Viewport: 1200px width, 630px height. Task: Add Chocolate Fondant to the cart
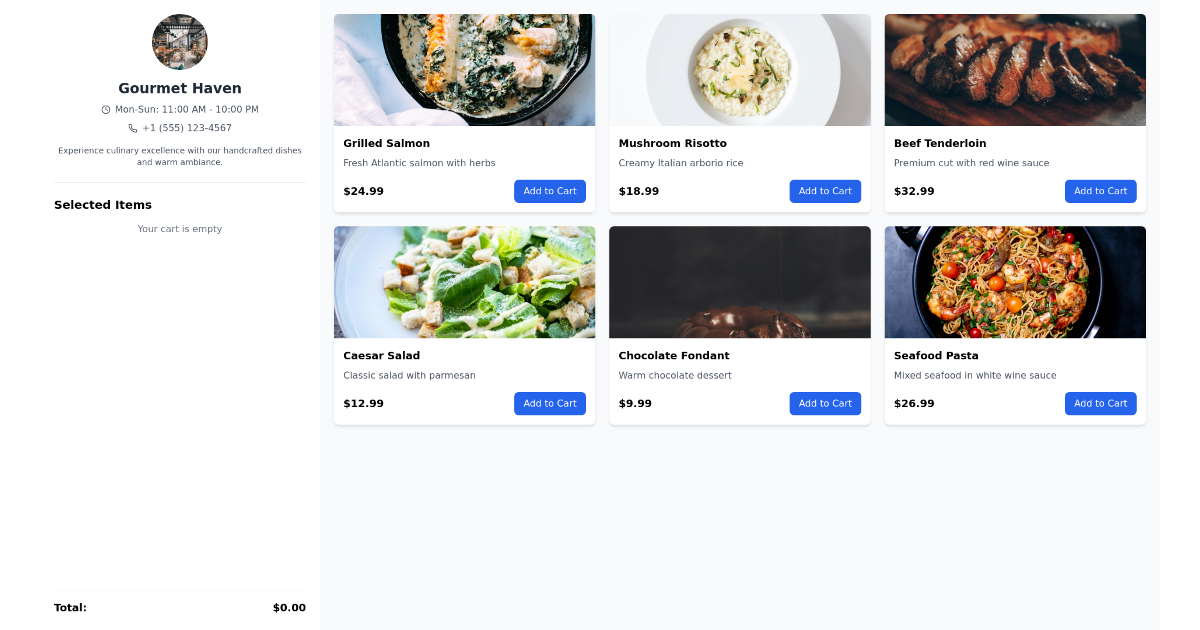click(x=825, y=403)
